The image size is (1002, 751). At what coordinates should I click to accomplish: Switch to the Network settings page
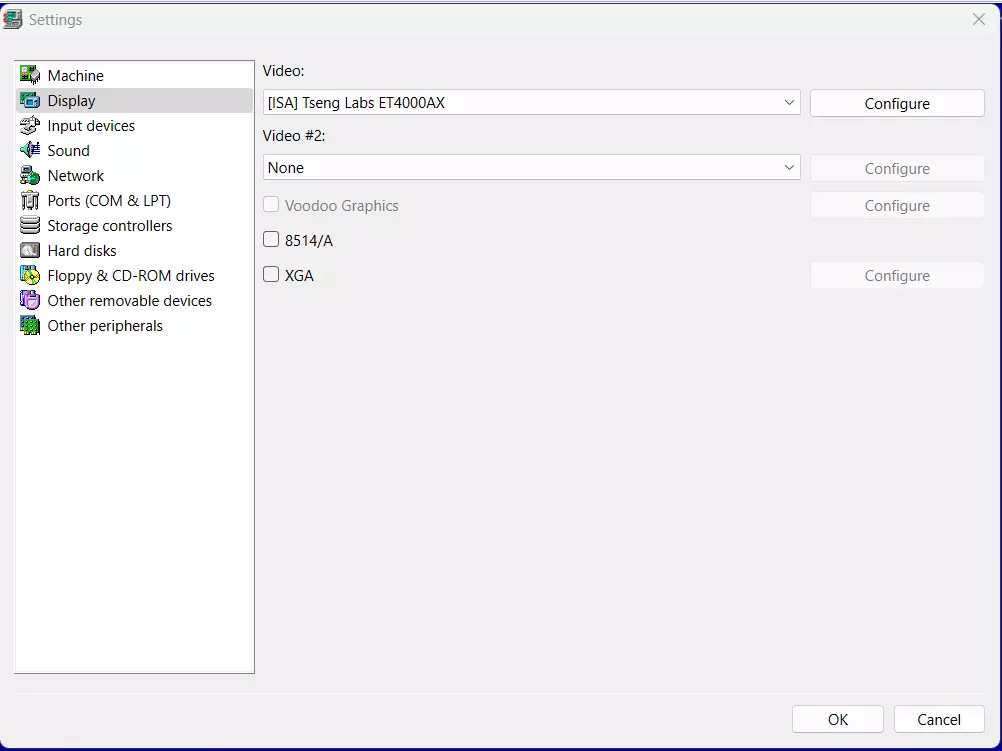coord(134,175)
